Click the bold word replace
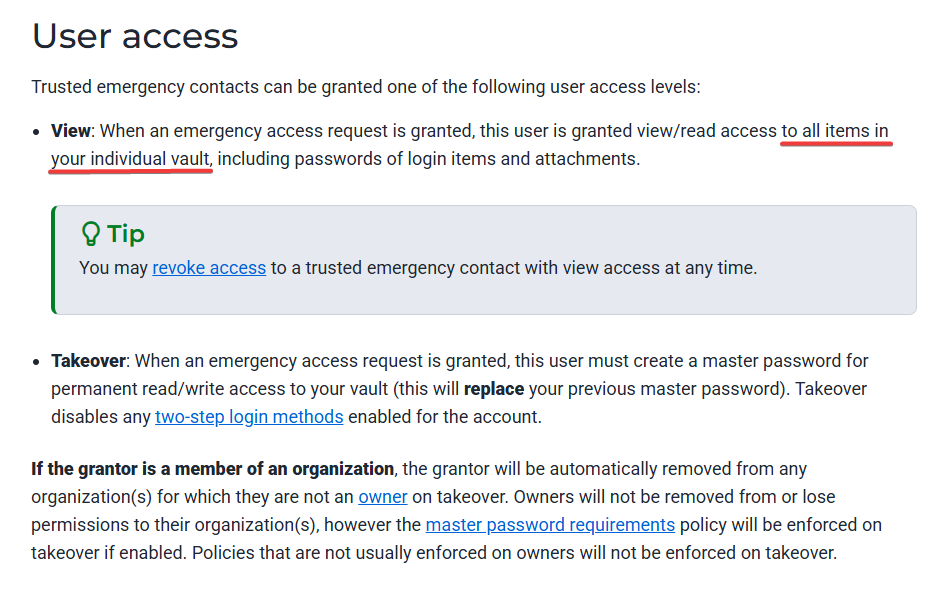The width and height of the screenshot is (950, 593). pos(494,389)
